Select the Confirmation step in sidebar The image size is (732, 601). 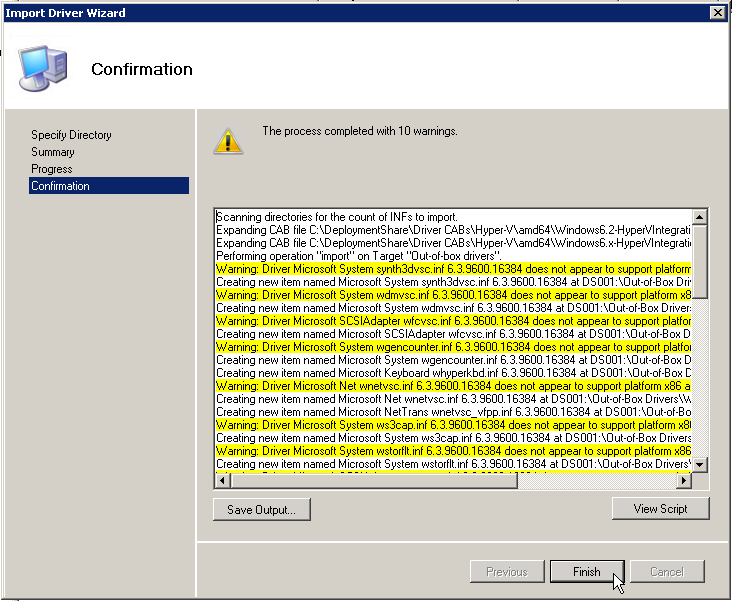pos(60,186)
